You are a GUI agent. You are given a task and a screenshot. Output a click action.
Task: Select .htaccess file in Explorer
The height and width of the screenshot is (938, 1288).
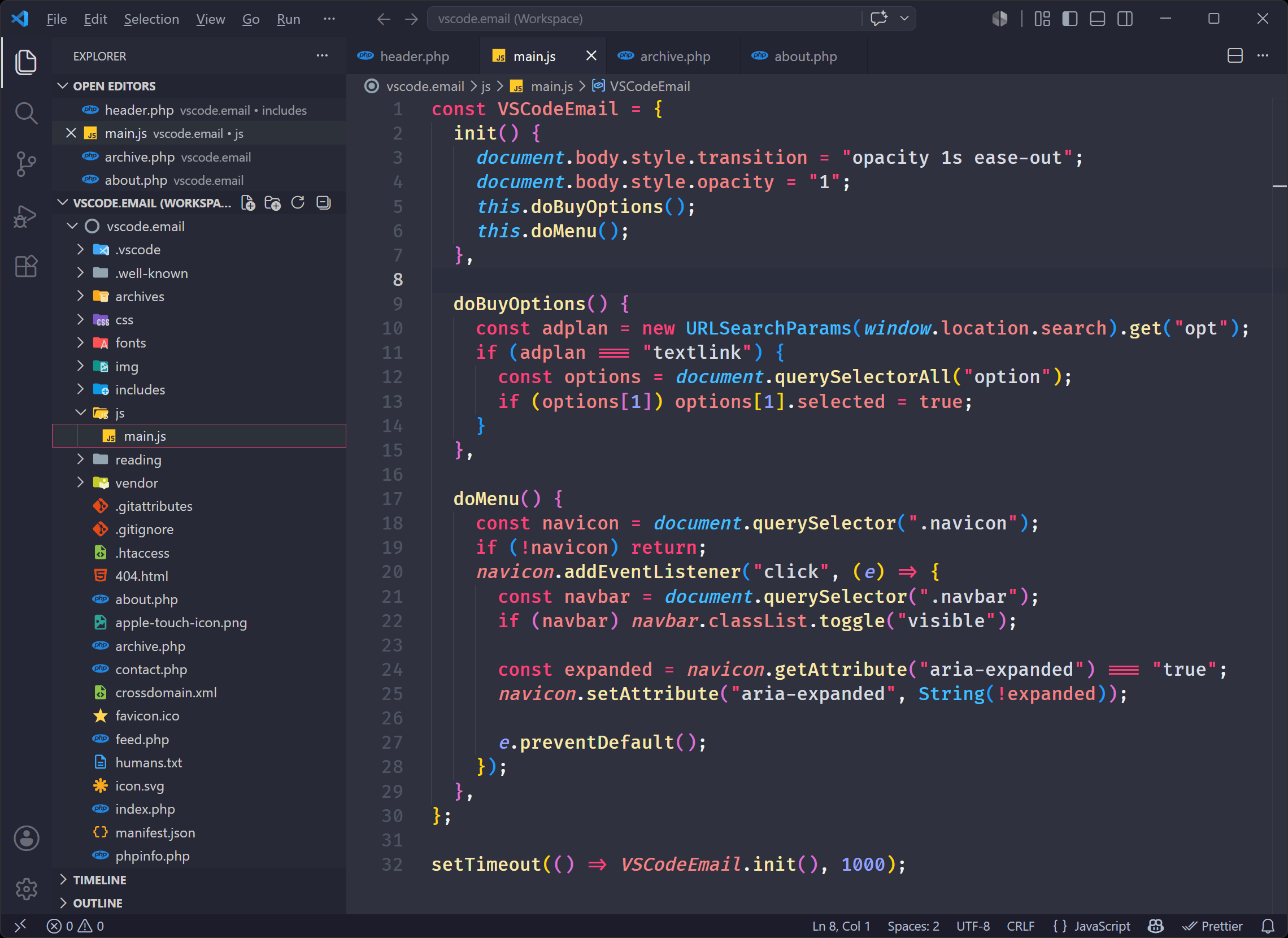point(142,552)
